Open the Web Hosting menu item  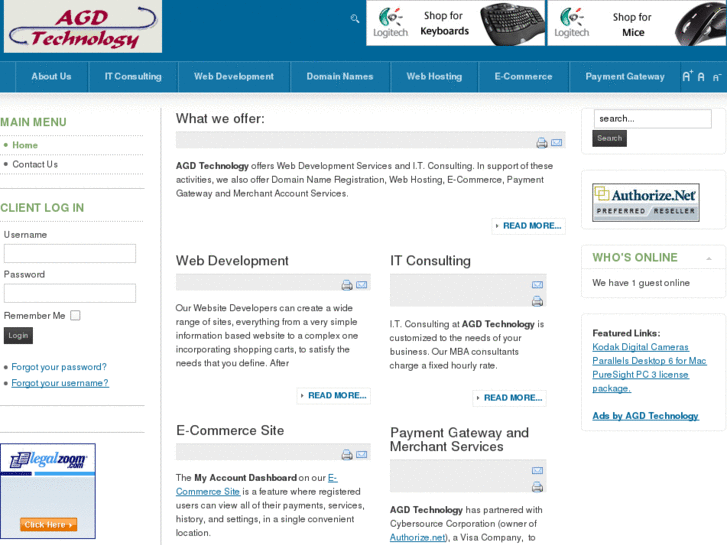pyautogui.click(x=434, y=77)
